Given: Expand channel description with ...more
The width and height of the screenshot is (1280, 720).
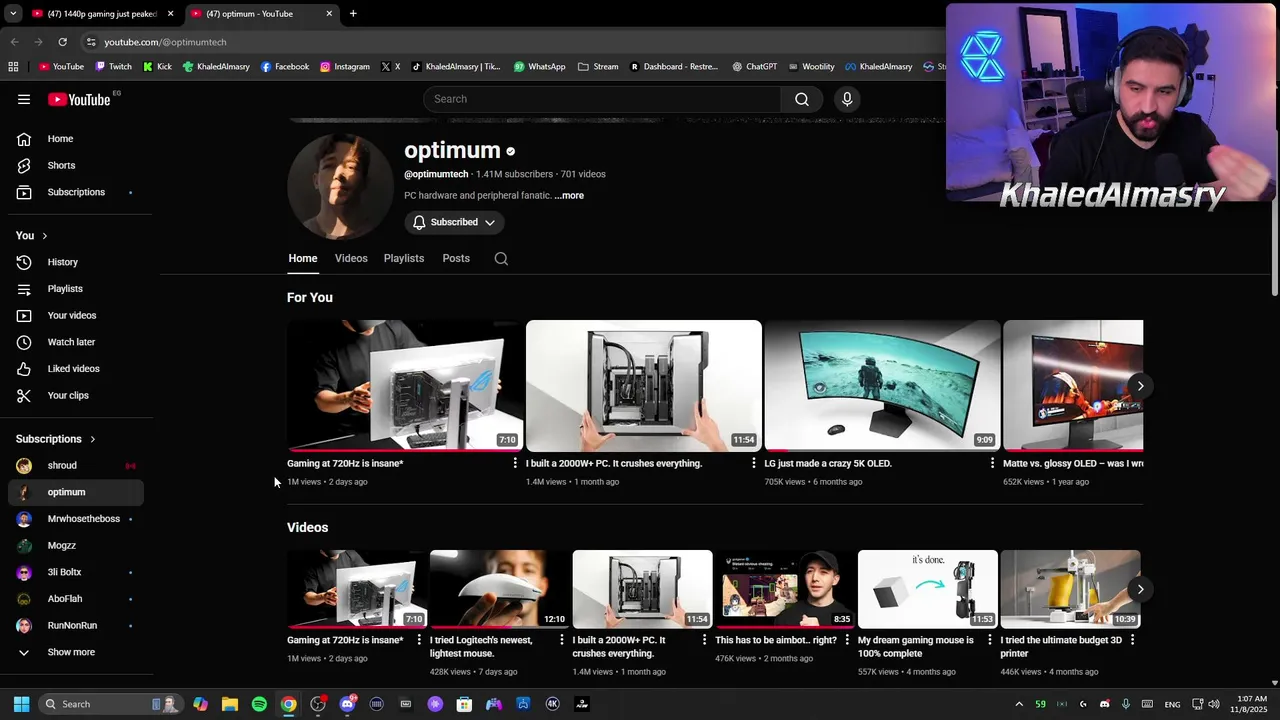Looking at the screenshot, I should tap(569, 196).
